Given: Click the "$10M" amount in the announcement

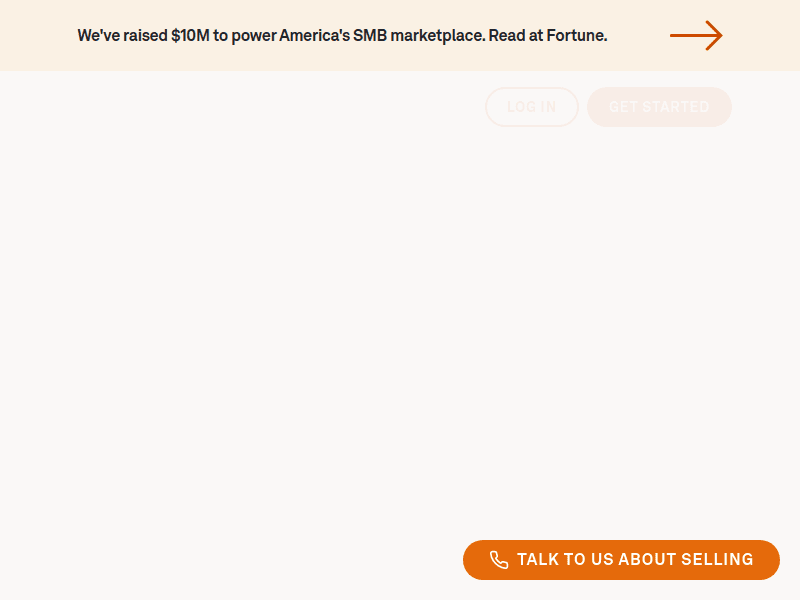Looking at the screenshot, I should [190, 36].
